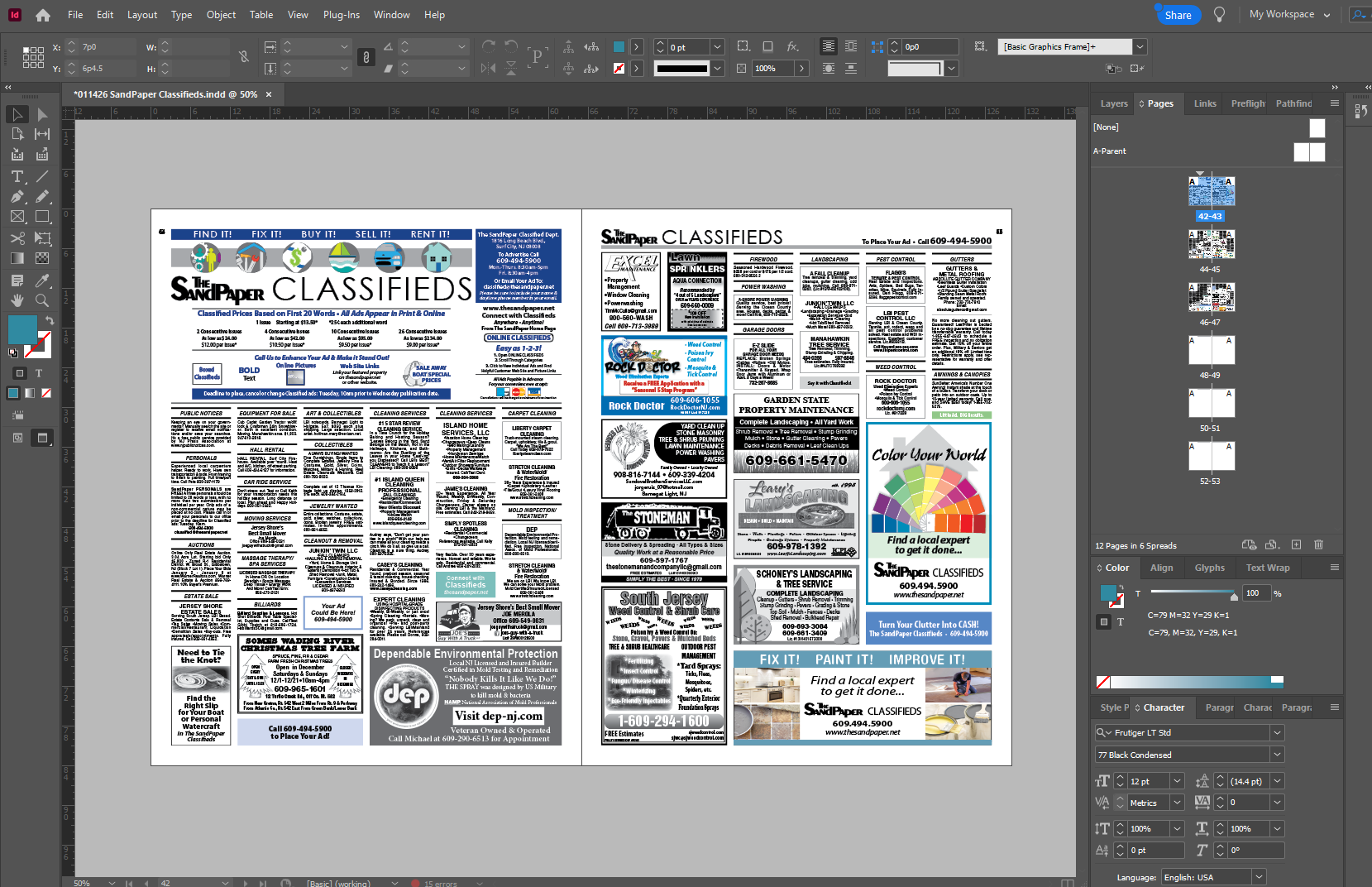Open the Layout menu
This screenshot has height=887, width=1372.
point(142,15)
